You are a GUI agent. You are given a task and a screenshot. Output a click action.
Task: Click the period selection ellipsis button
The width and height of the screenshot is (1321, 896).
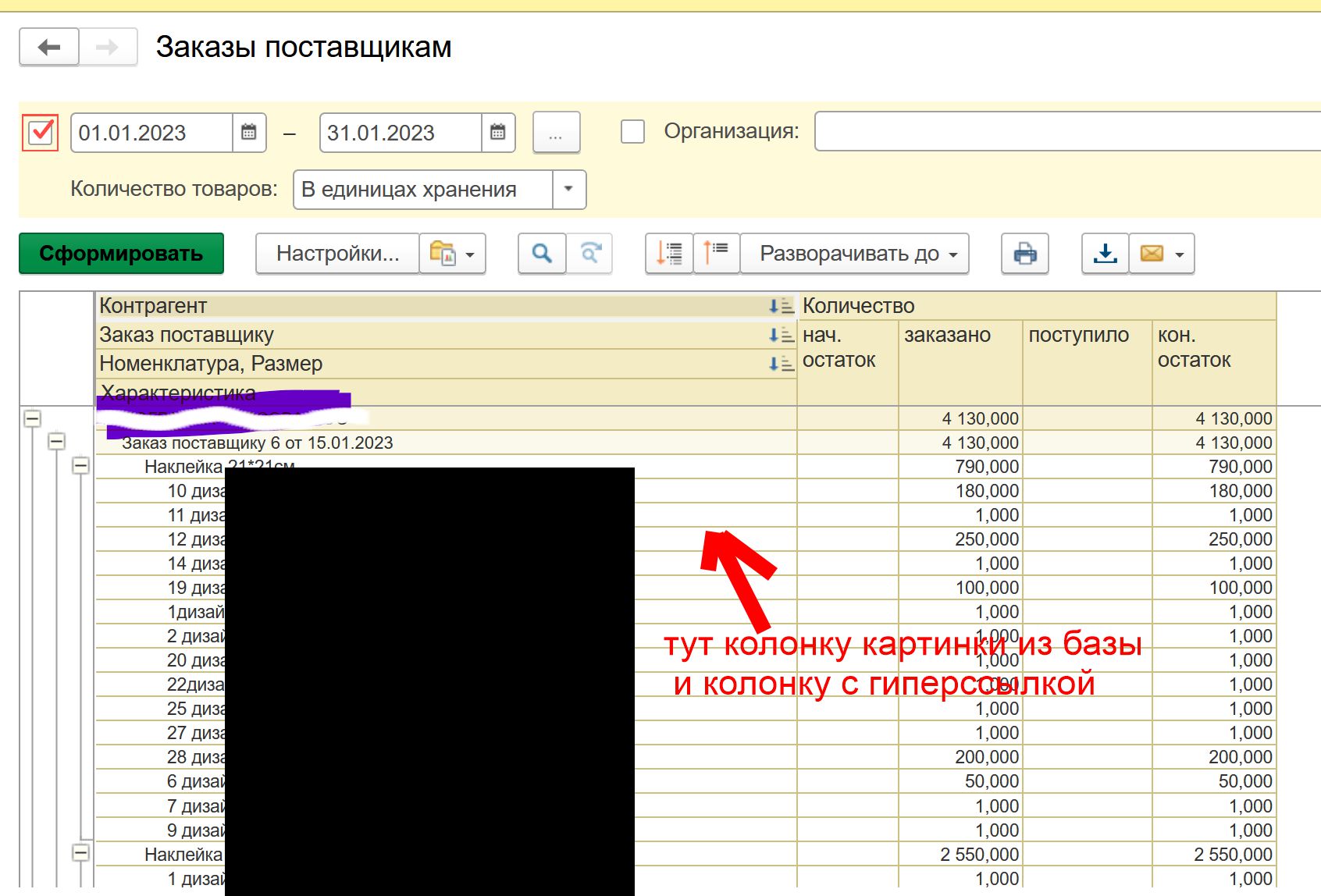(556, 133)
